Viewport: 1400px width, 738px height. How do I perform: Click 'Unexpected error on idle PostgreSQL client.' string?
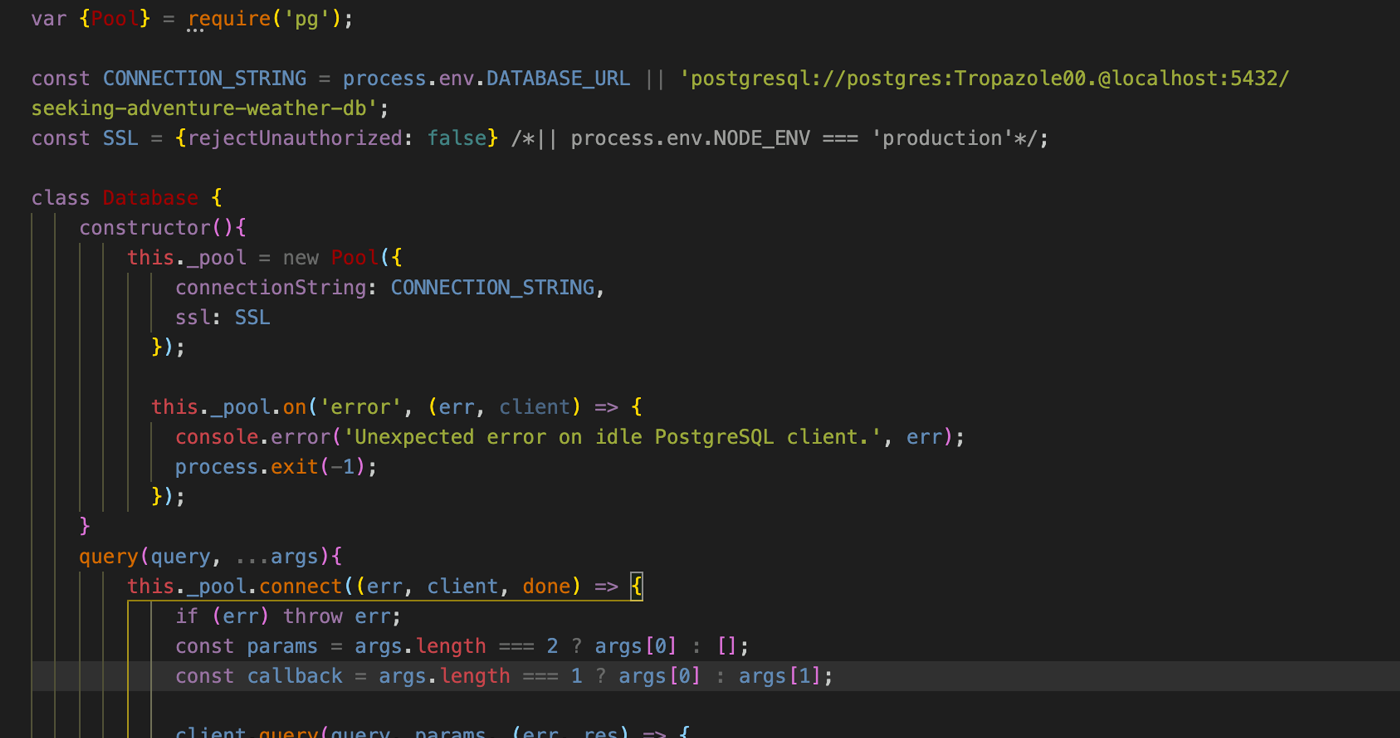[x=613, y=437]
